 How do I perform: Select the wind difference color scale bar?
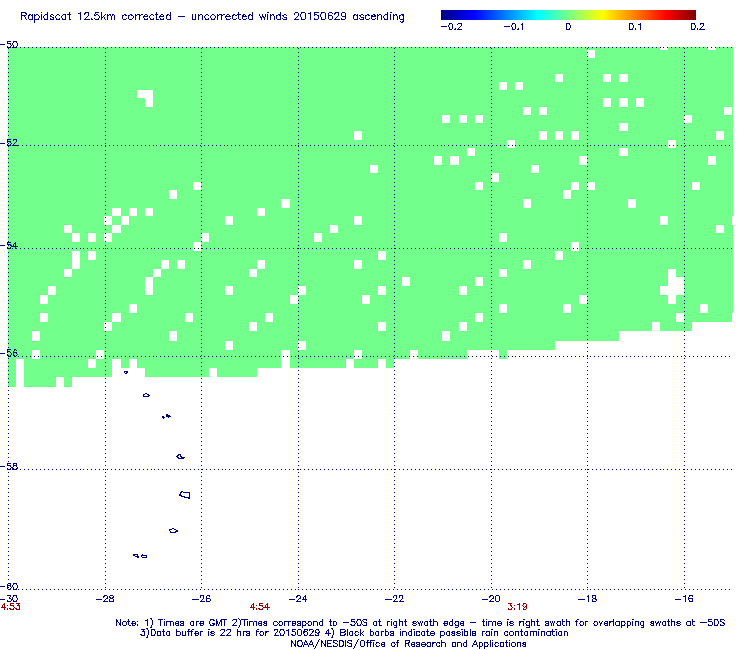[x=568, y=15]
